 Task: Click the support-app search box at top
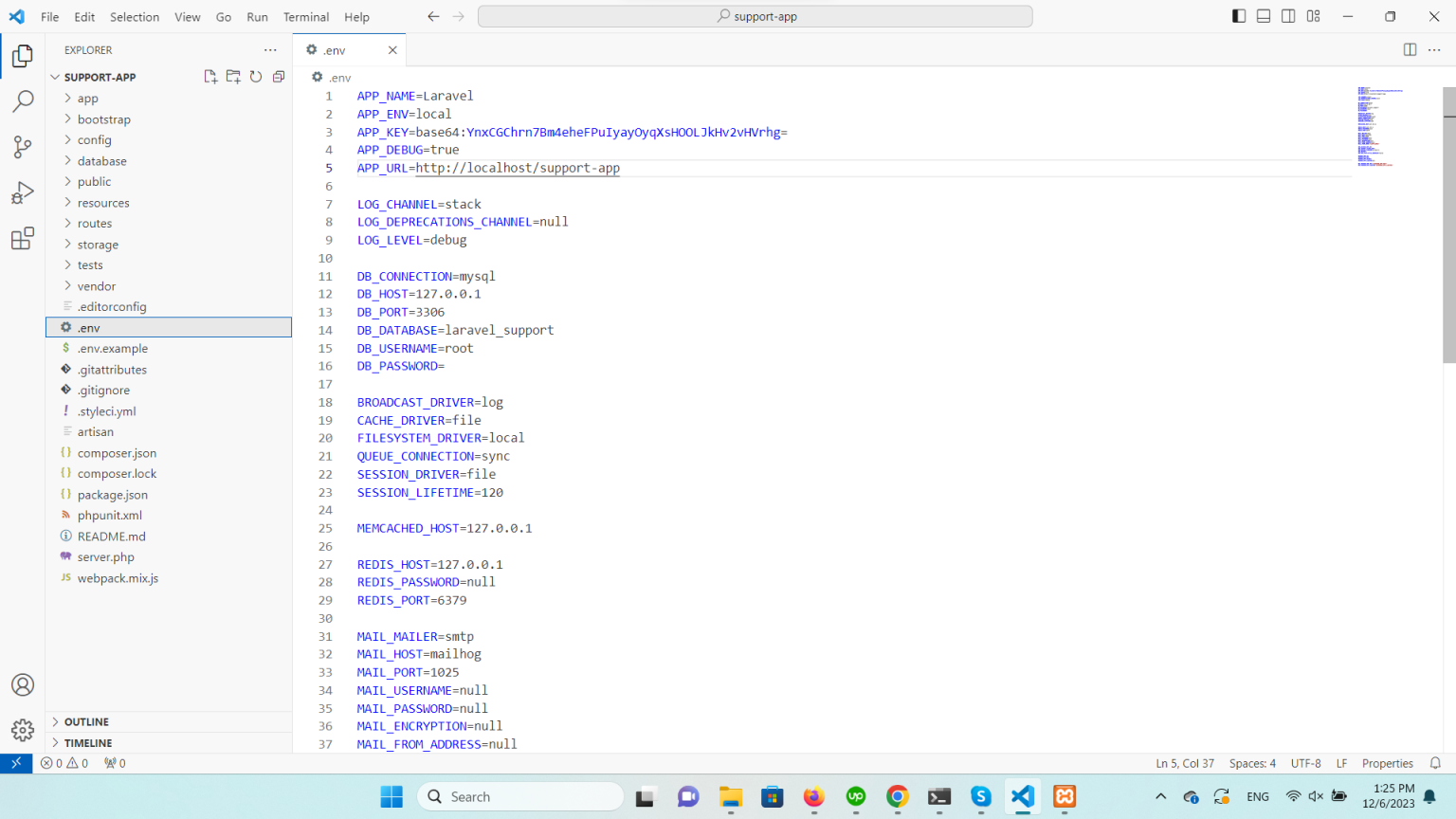coord(755,15)
